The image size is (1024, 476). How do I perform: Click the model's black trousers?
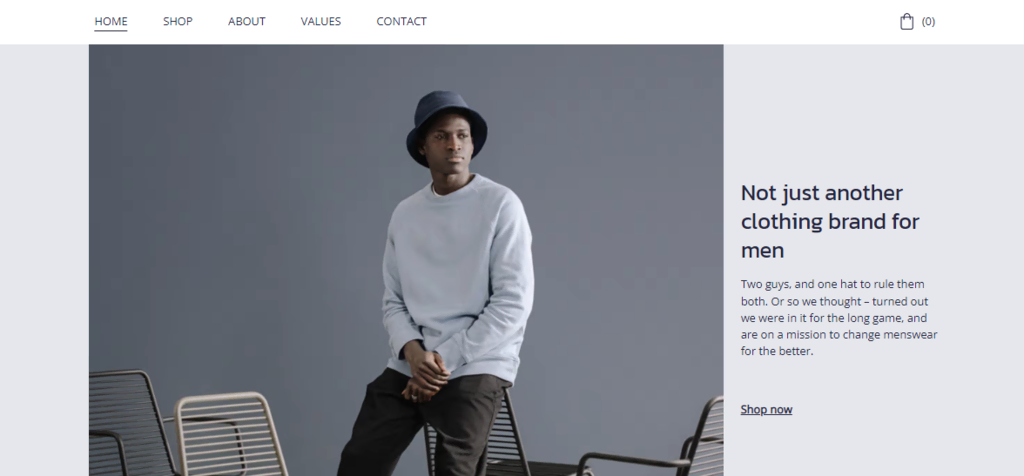pos(424,423)
